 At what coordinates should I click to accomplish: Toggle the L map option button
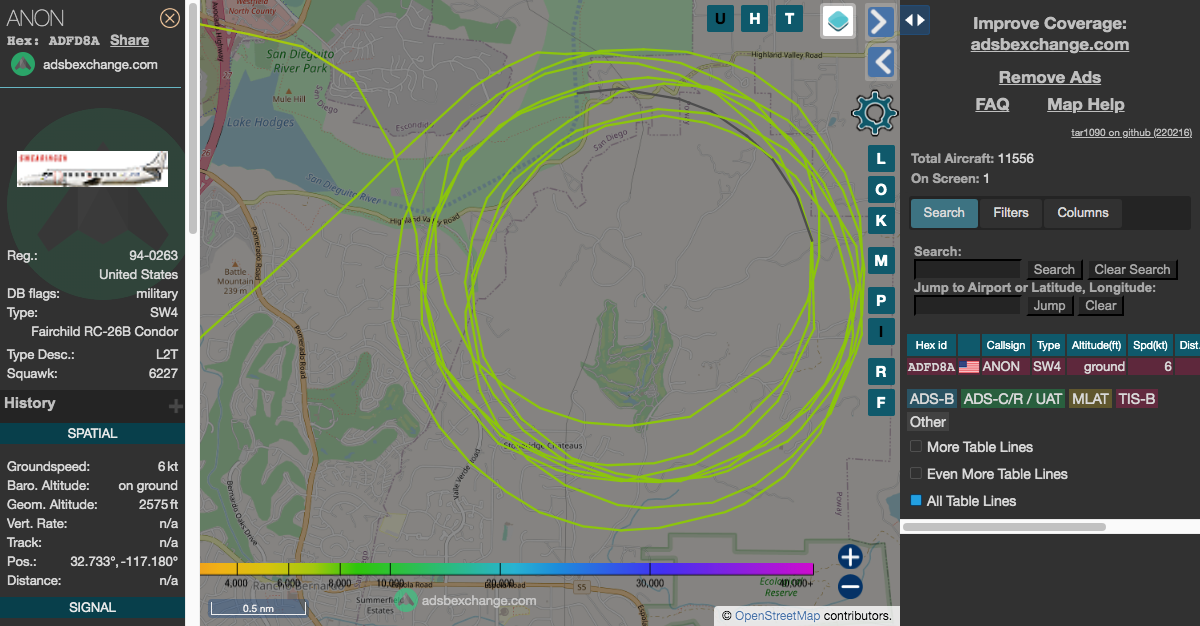pyautogui.click(x=880, y=158)
